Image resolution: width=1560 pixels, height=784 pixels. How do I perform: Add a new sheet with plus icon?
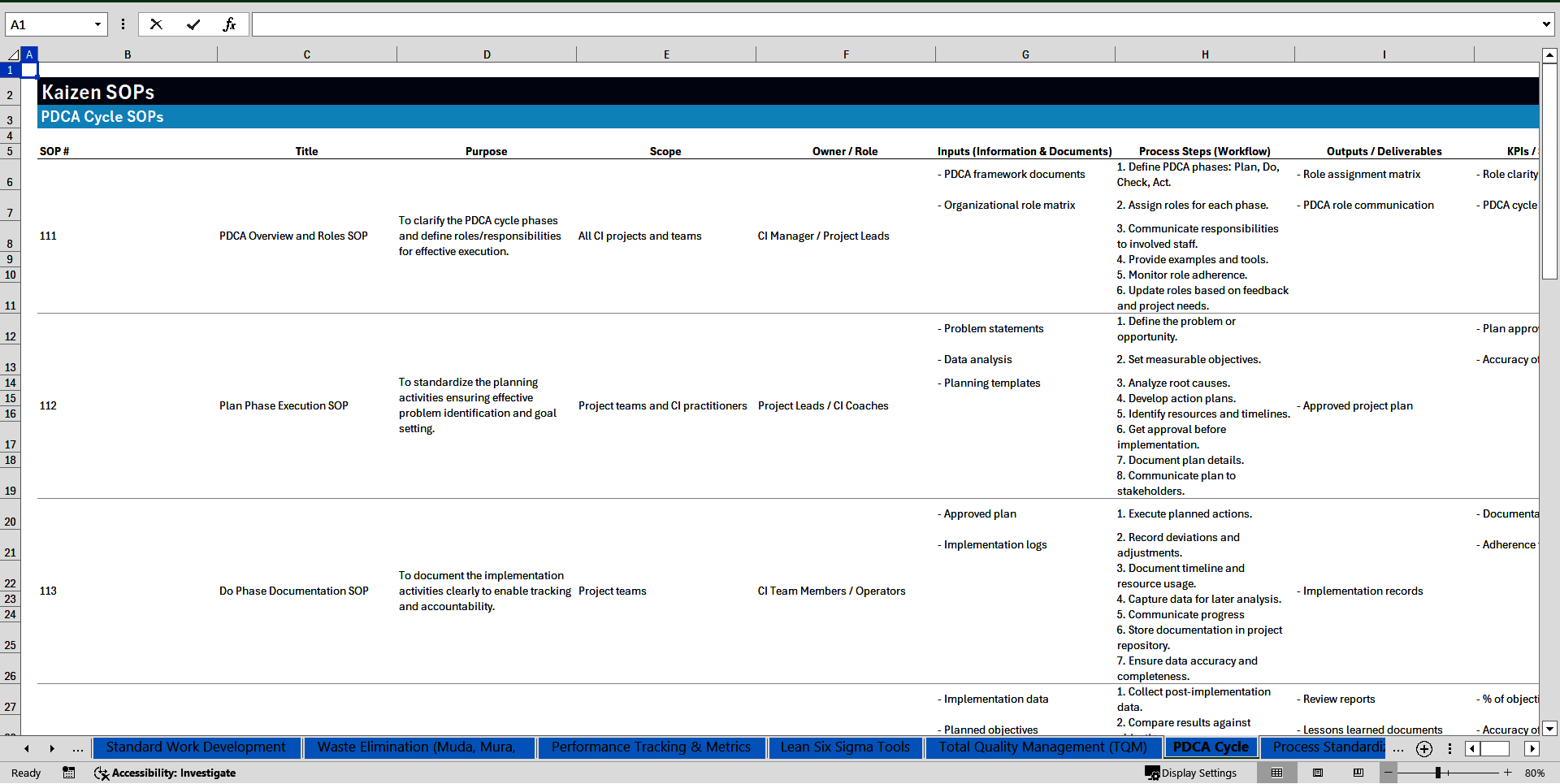(1423, 748)
